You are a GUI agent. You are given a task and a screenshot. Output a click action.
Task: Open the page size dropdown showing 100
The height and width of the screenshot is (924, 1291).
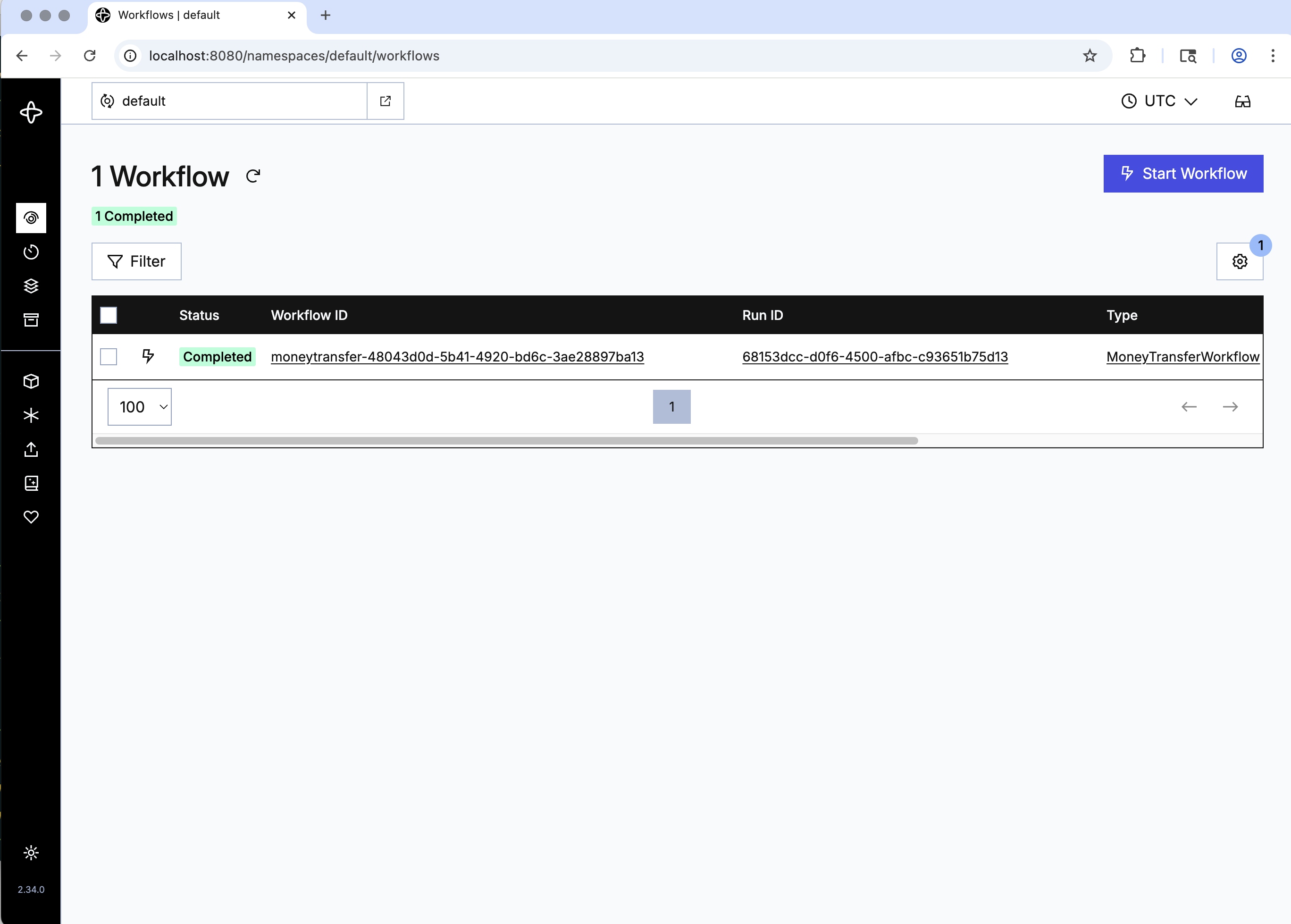(139, 406)
